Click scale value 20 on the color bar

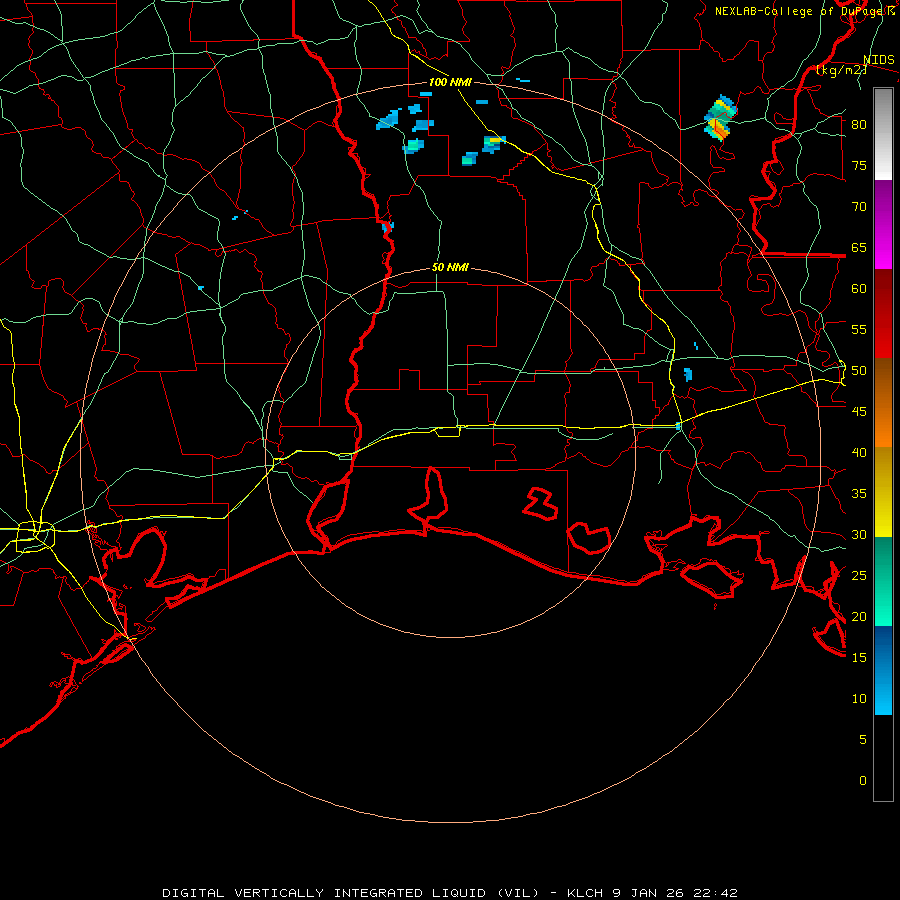pos(859,617)
